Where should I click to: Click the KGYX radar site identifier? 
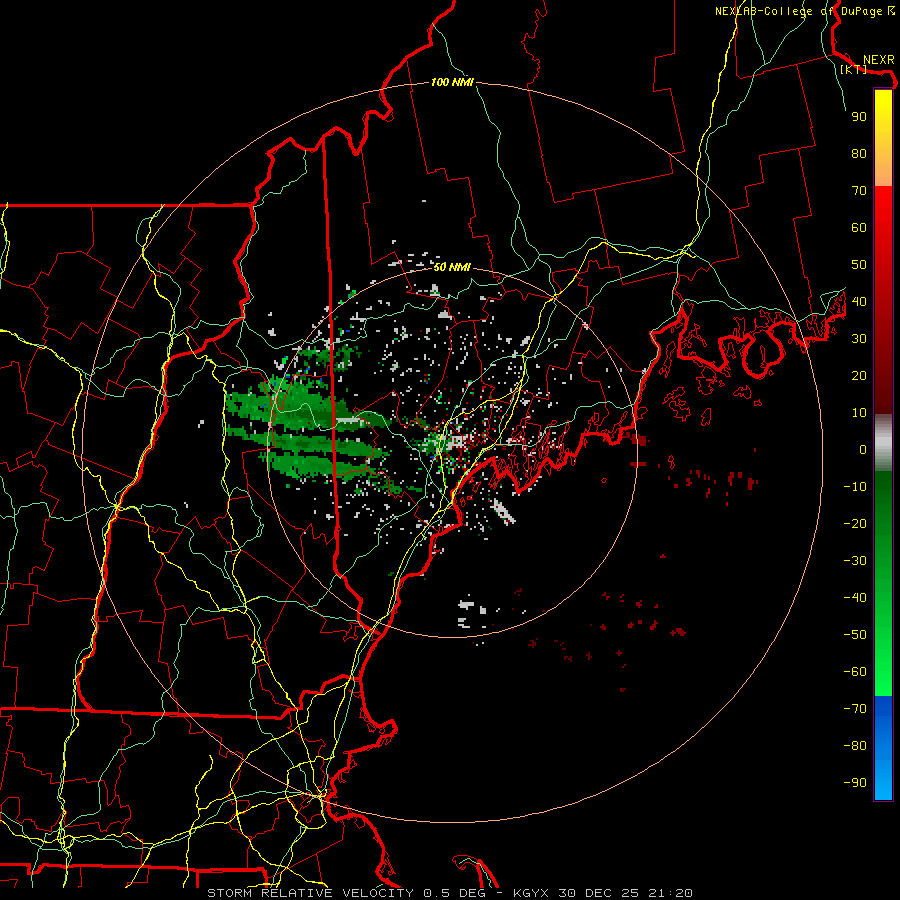click(531, 893)
